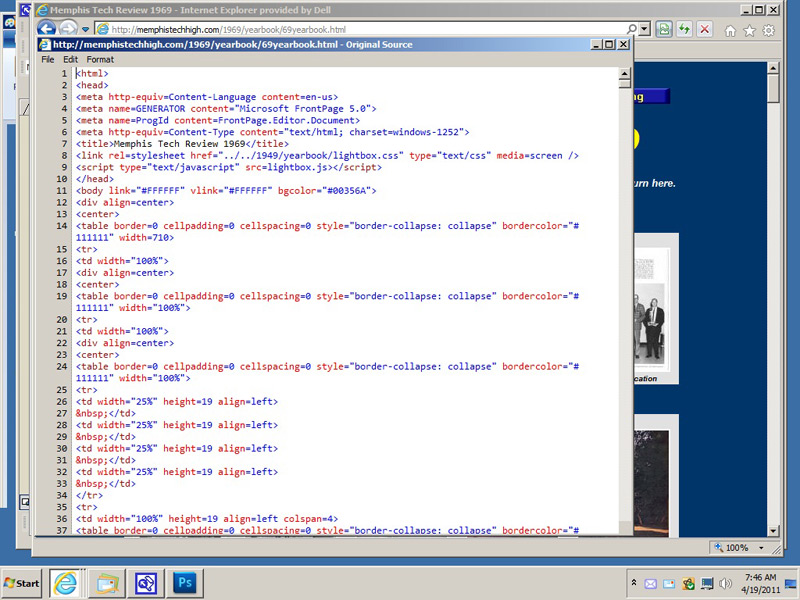Click the volume speaker icon in system tray
This screenshot has width=800, height=600.
pos(725,583)
